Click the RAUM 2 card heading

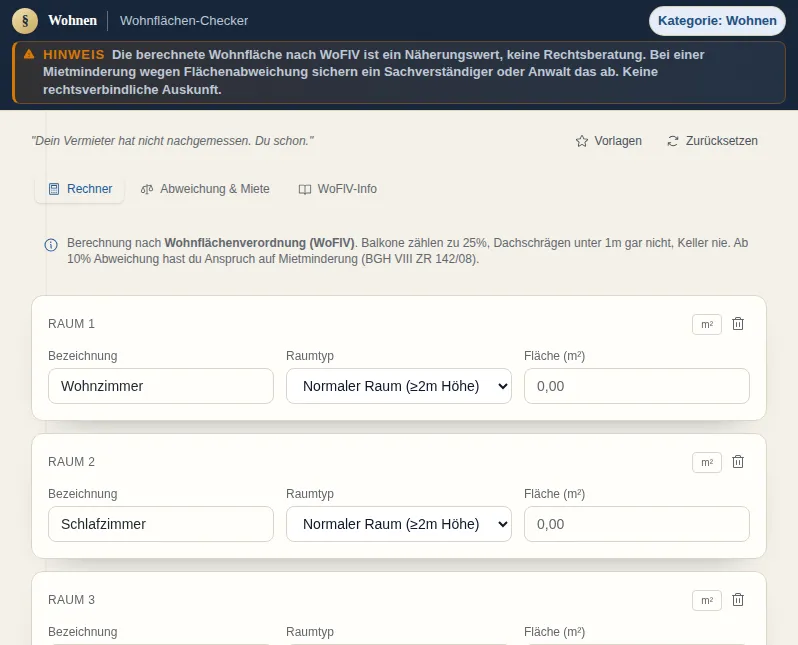71,462
